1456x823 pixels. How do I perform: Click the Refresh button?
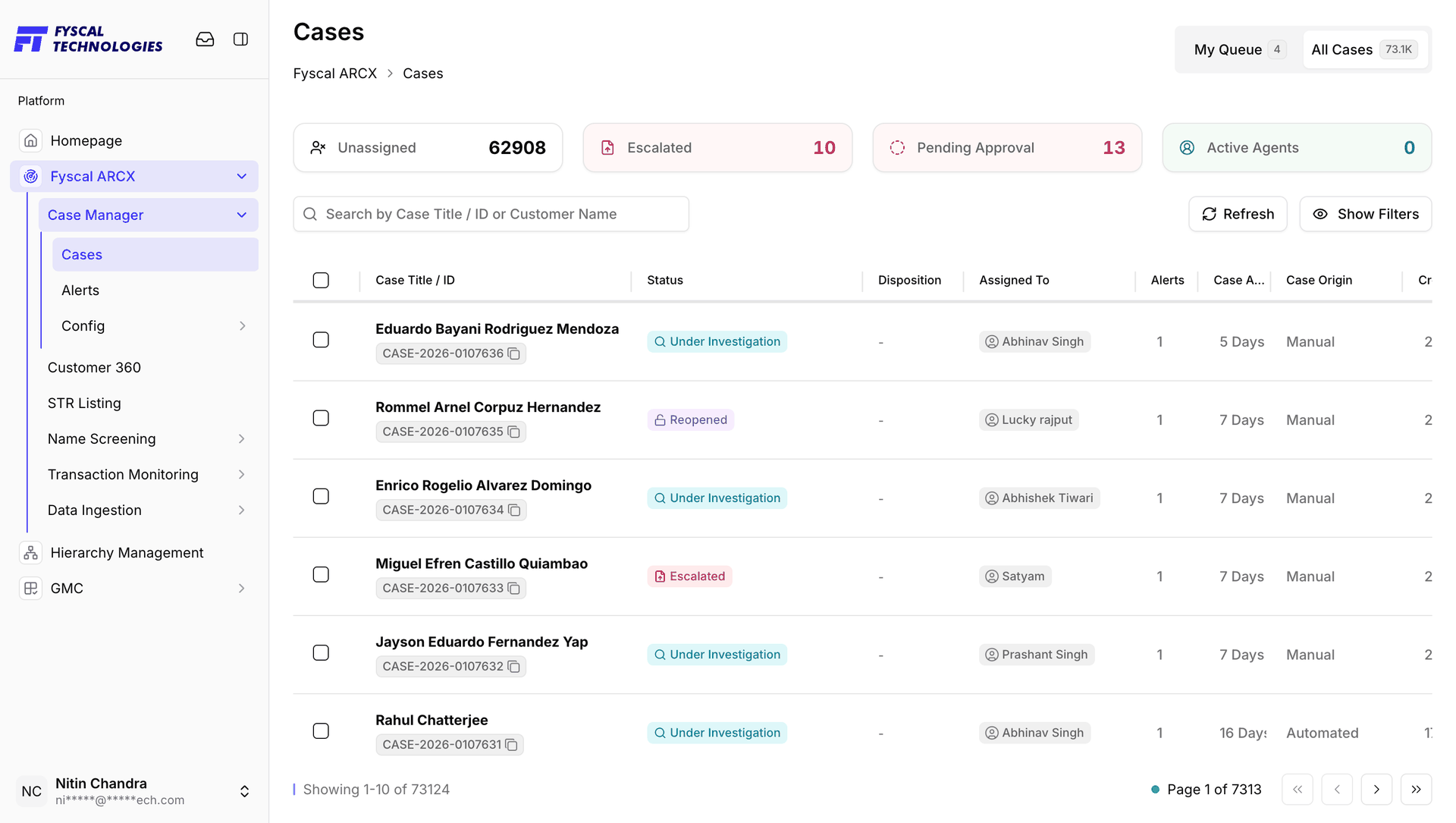click(1238, 214)
